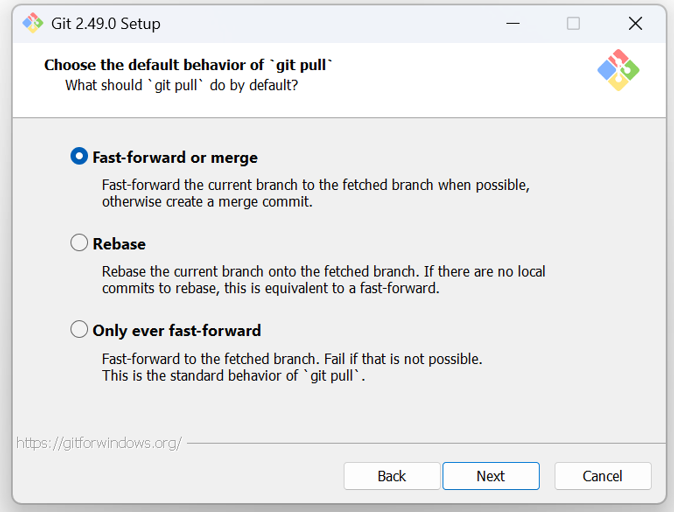This screenshot has width=674, height=512.
Task: Click the greyed-out maximize button
Action: pyautogui.click(x=573, y=23)
